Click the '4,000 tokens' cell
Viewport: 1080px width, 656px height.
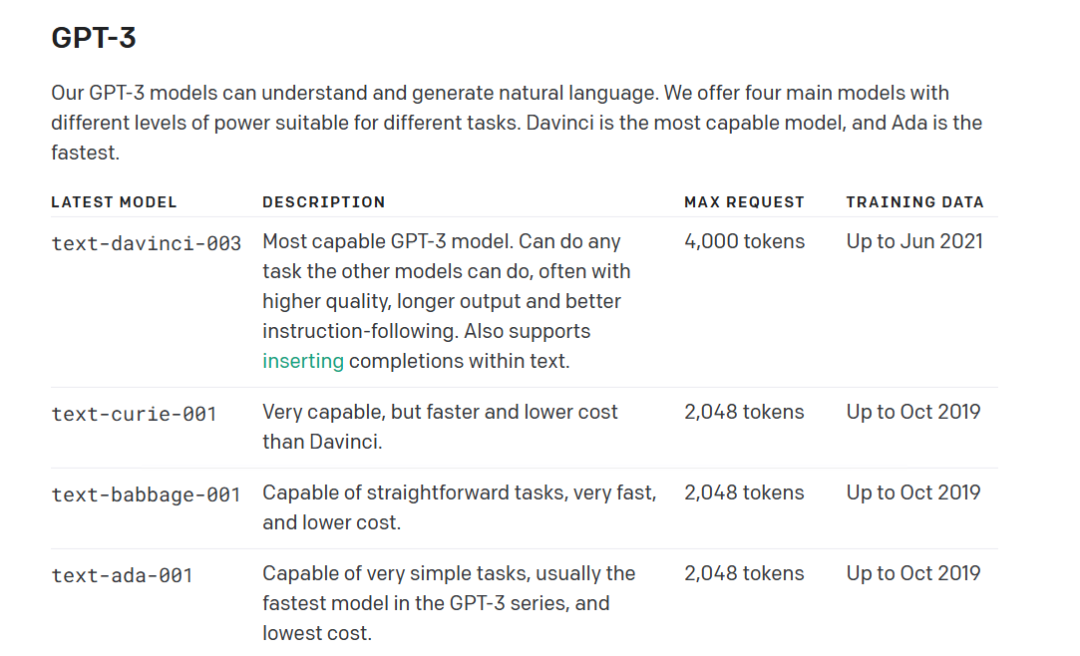click(x=745, y=241)
